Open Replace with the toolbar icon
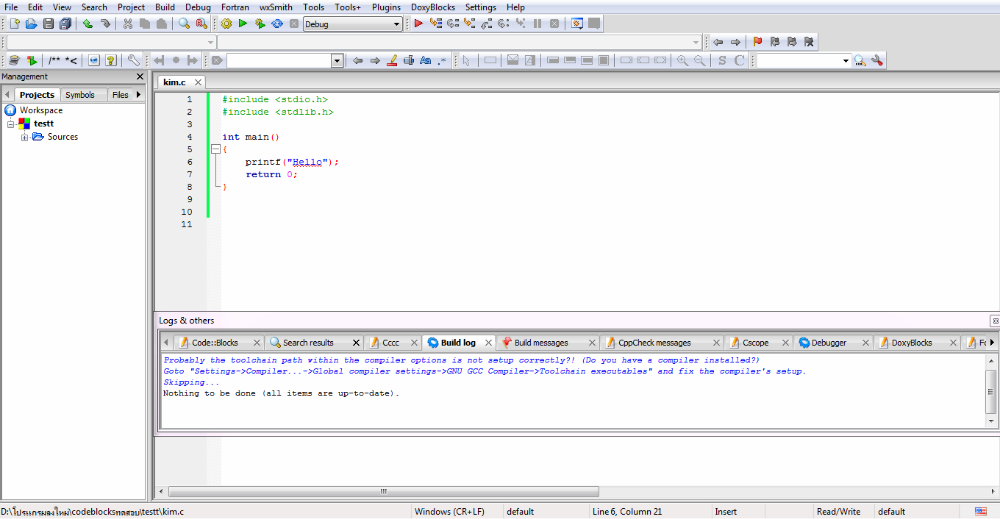Image resolution: width=1000 pixels, height=519 pixels. coord(202,24)
